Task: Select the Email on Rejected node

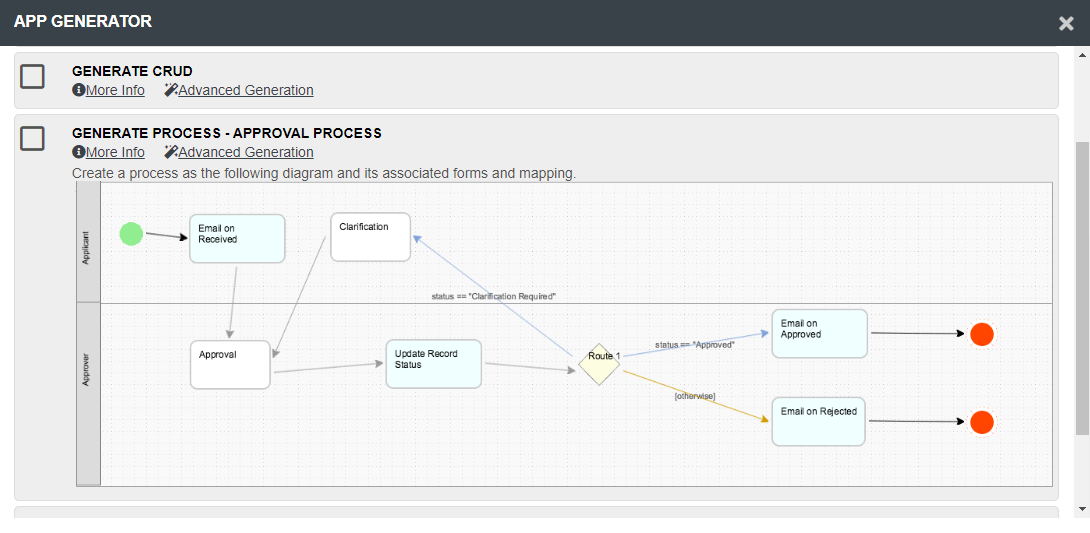Action: coord(818,421)
